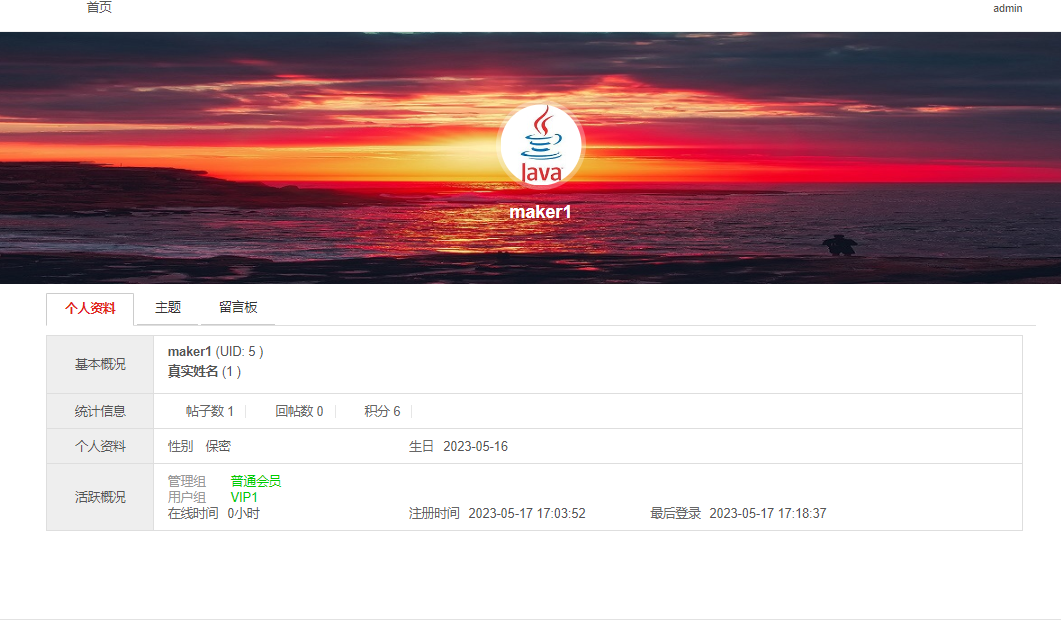Click the 帖子数 1 statistic
Viewport: 1061px width, 639px height.
210,412
